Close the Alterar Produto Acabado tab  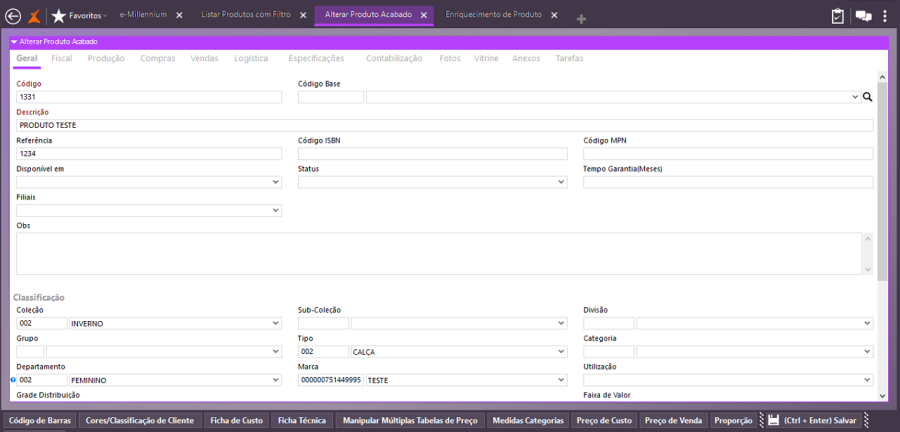424,15
